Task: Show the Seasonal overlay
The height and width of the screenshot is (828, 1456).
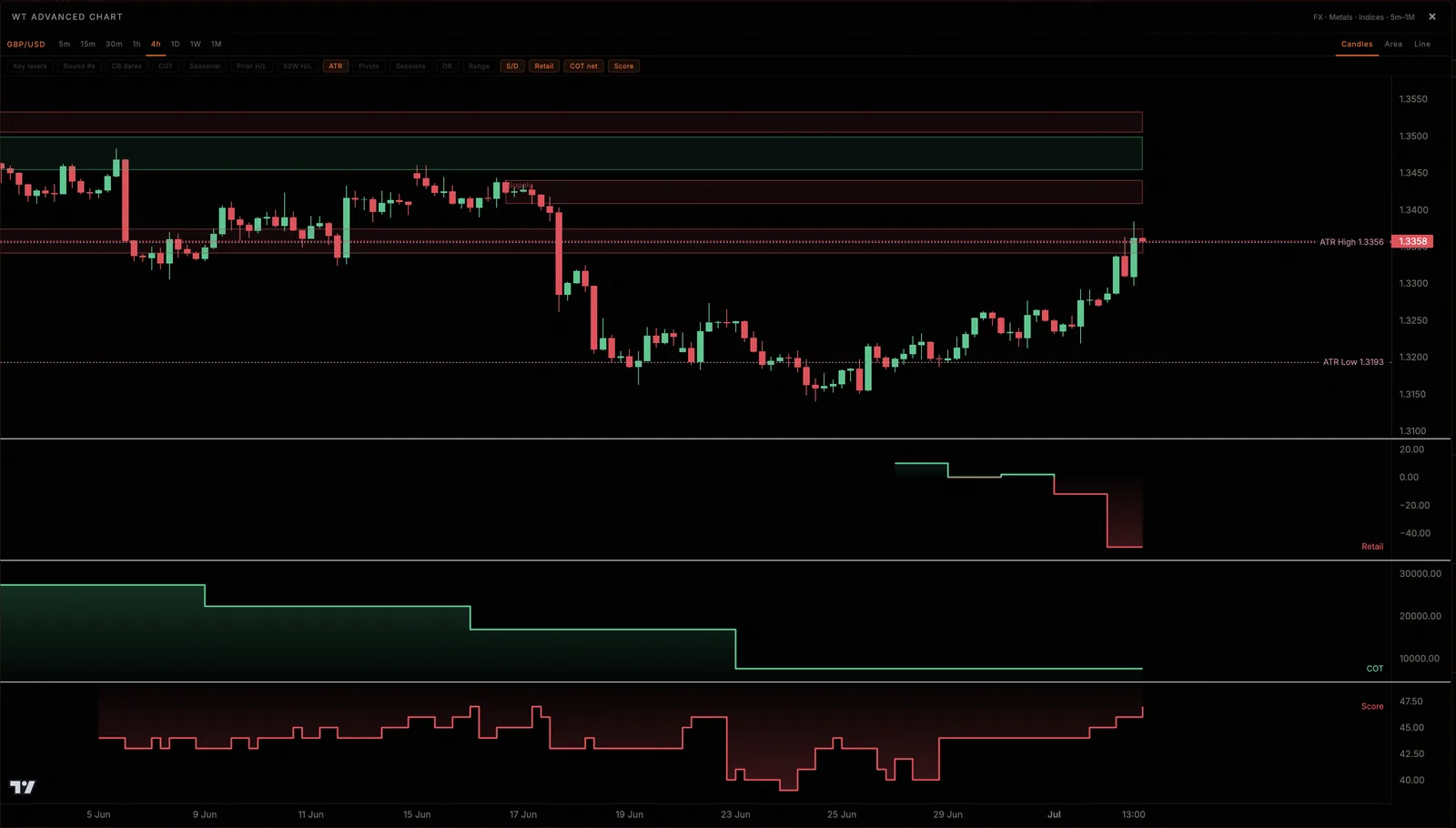Action: pyautogui.click(x=205, y=66)
